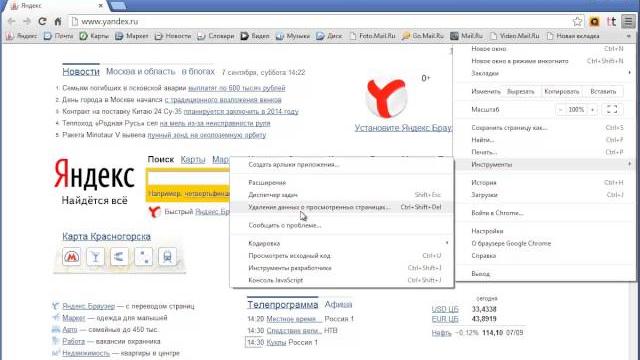640x360 pixels.
Task: Select Новое окно menu item
Action: coord(546,49)
